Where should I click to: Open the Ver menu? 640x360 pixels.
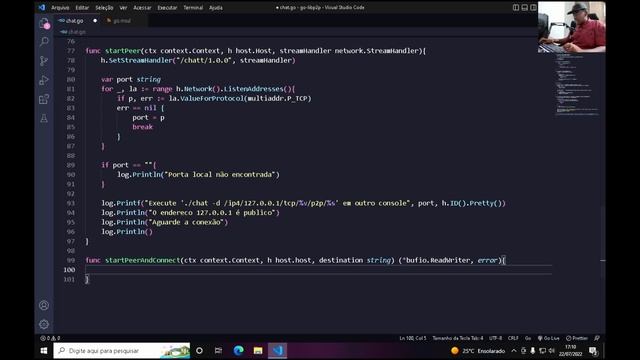[x=123, y=8]
